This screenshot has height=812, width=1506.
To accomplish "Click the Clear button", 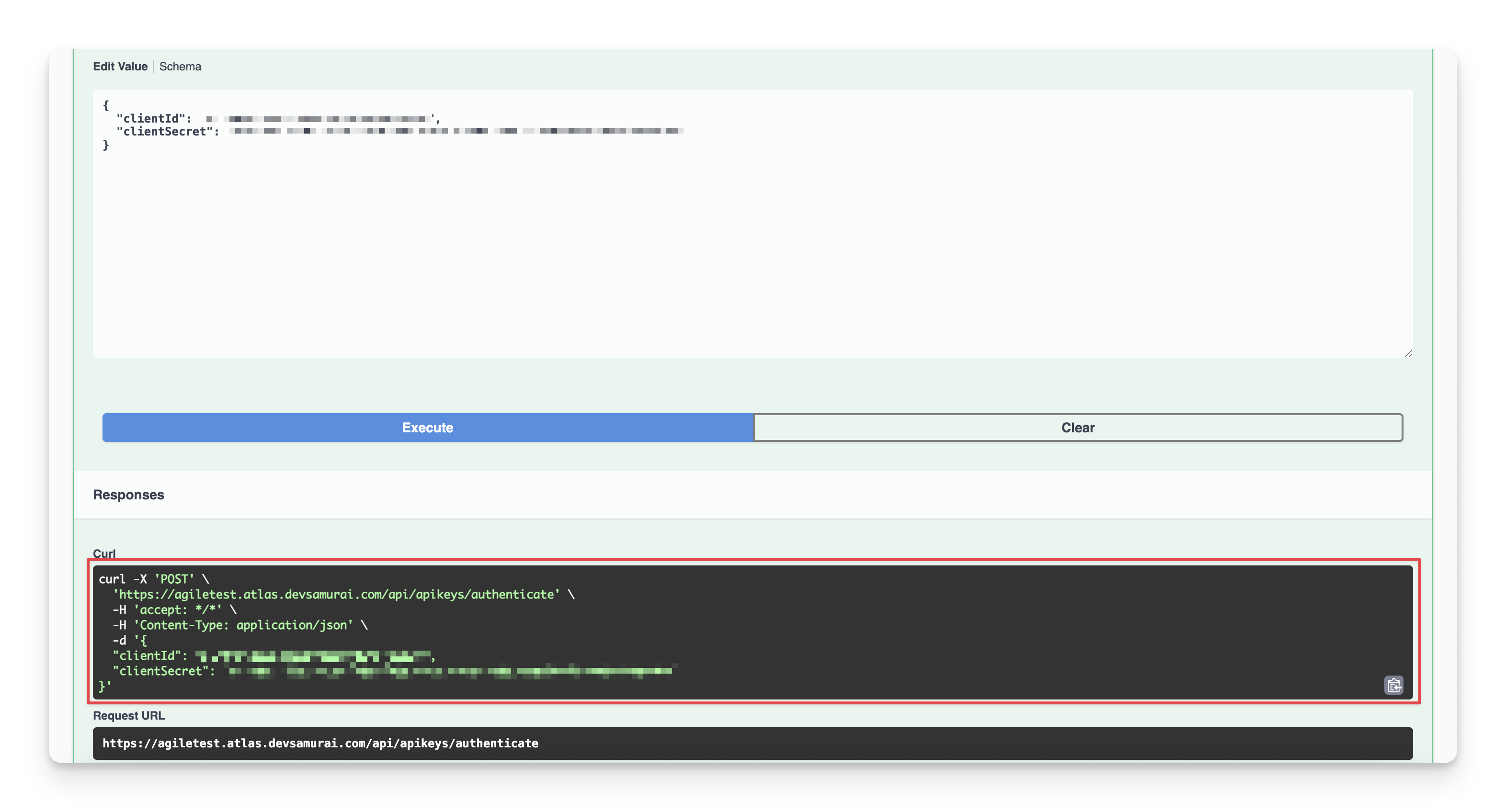I will tap(1077, 428).
